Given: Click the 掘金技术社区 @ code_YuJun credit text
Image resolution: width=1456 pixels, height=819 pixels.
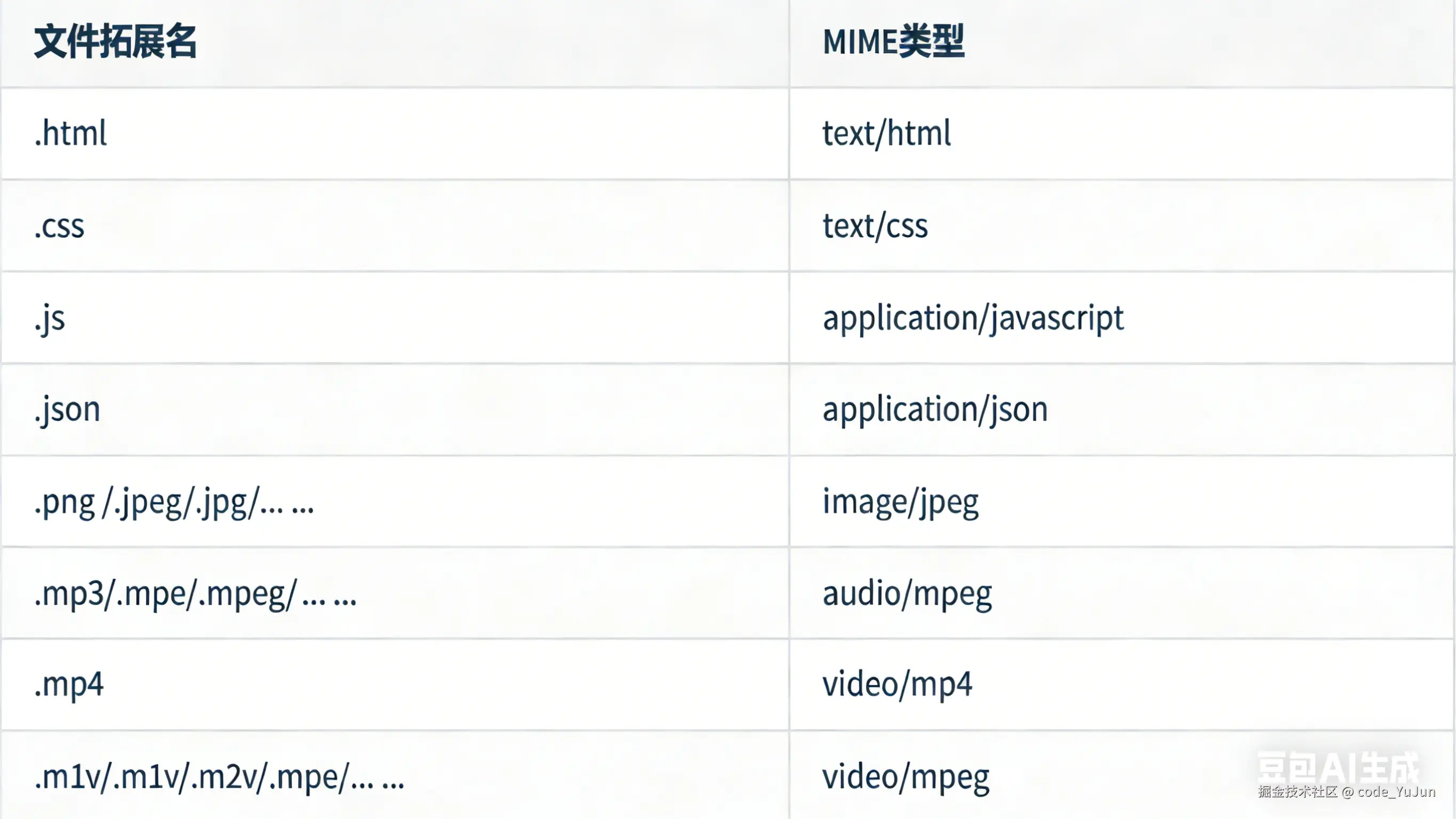Looking at the screenshot, I should tap(1346, 792).
